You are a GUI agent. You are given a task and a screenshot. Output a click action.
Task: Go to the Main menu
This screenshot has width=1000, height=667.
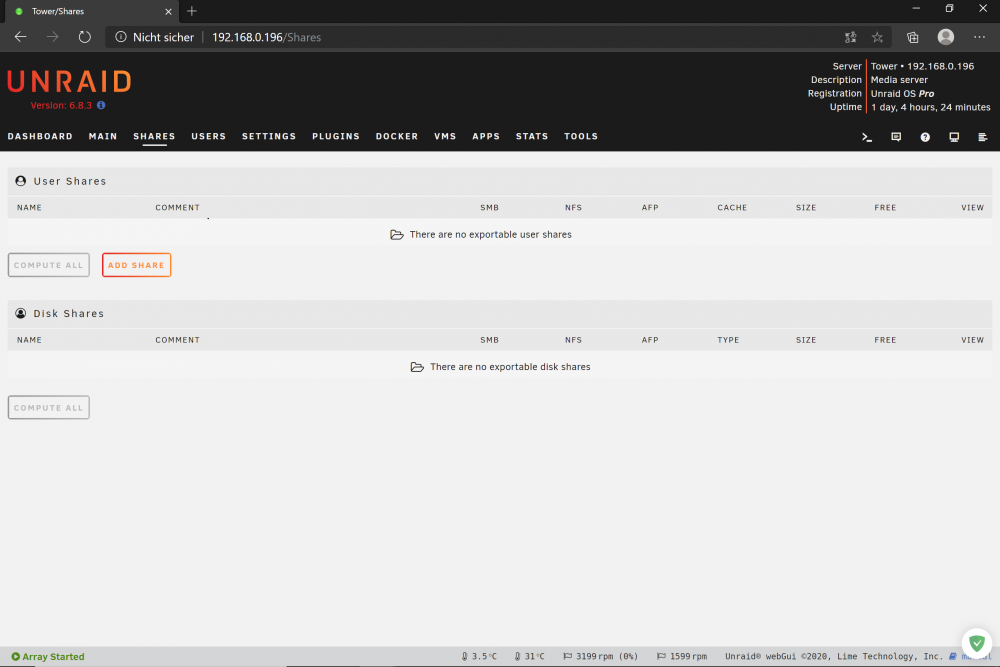(x=103, y=136)
